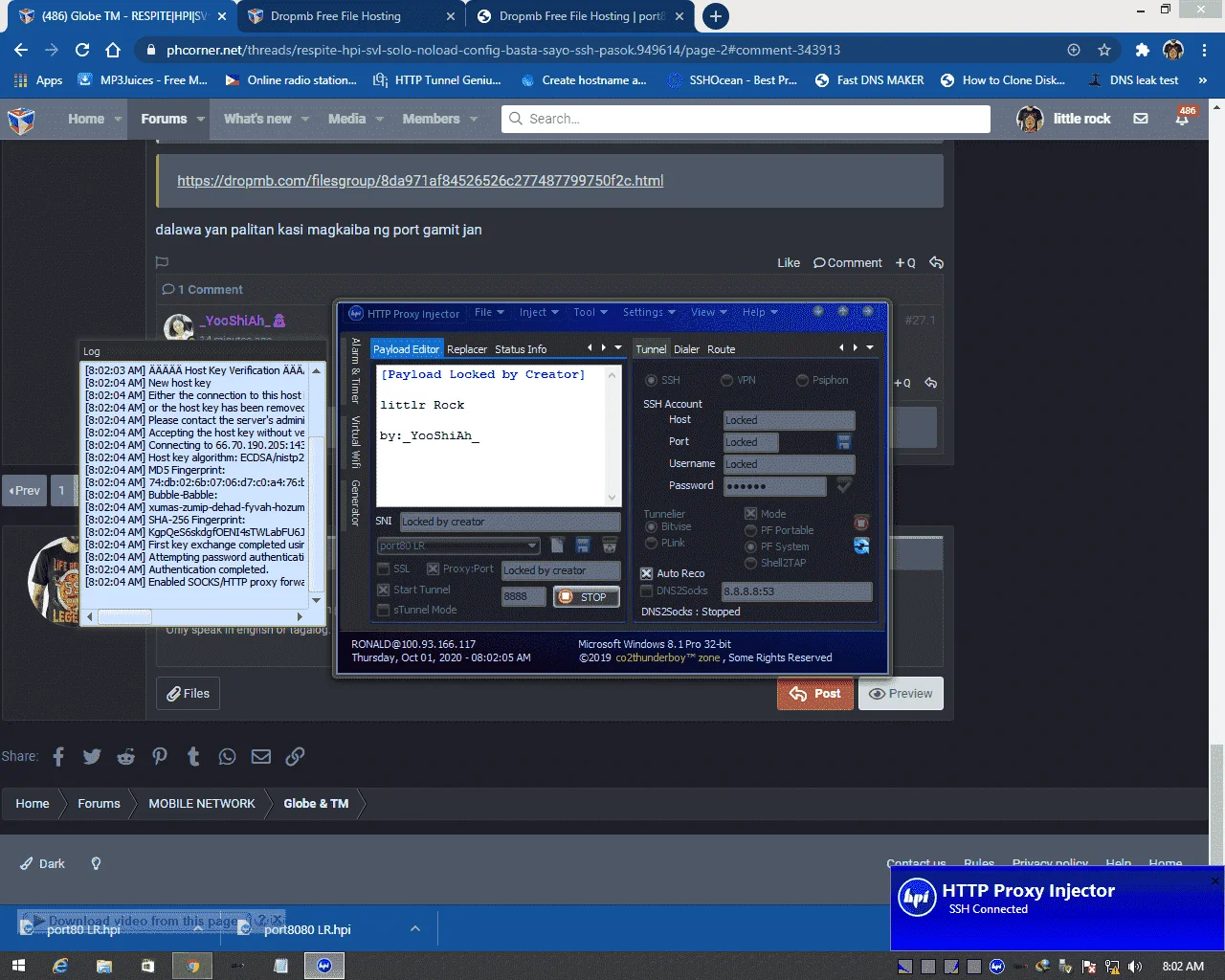Viewport: 1225px width, 980px height.
Task: Click the checkmark icon beside the Password field
Action: [844, 485]
